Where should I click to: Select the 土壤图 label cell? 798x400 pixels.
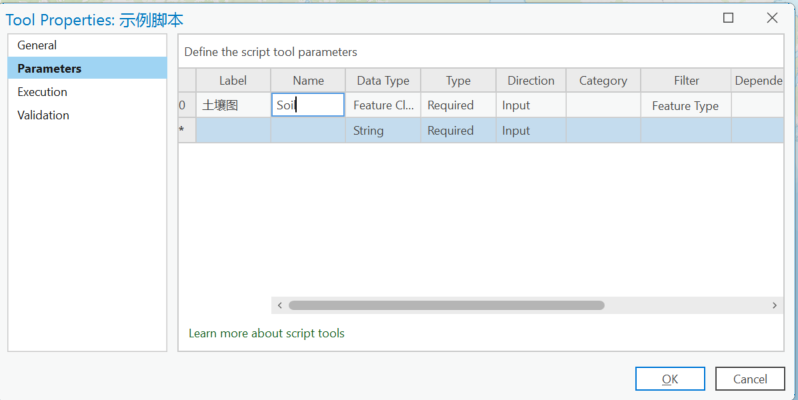(233, 105)
